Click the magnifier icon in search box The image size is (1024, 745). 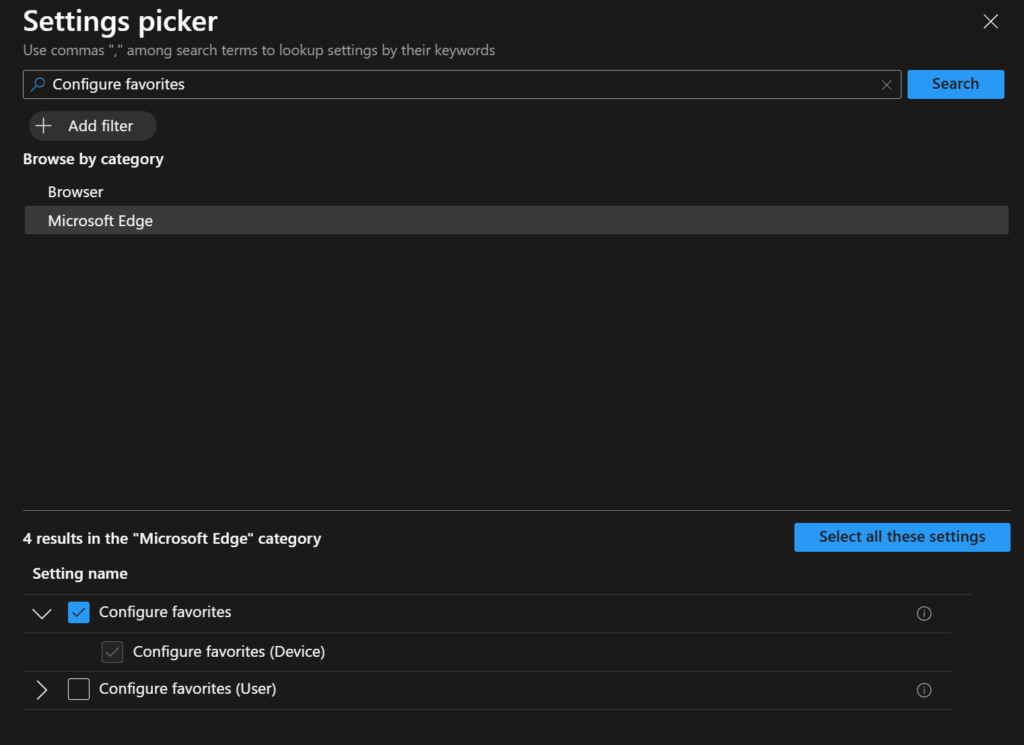pyautogui.click(x=38, y=84)
